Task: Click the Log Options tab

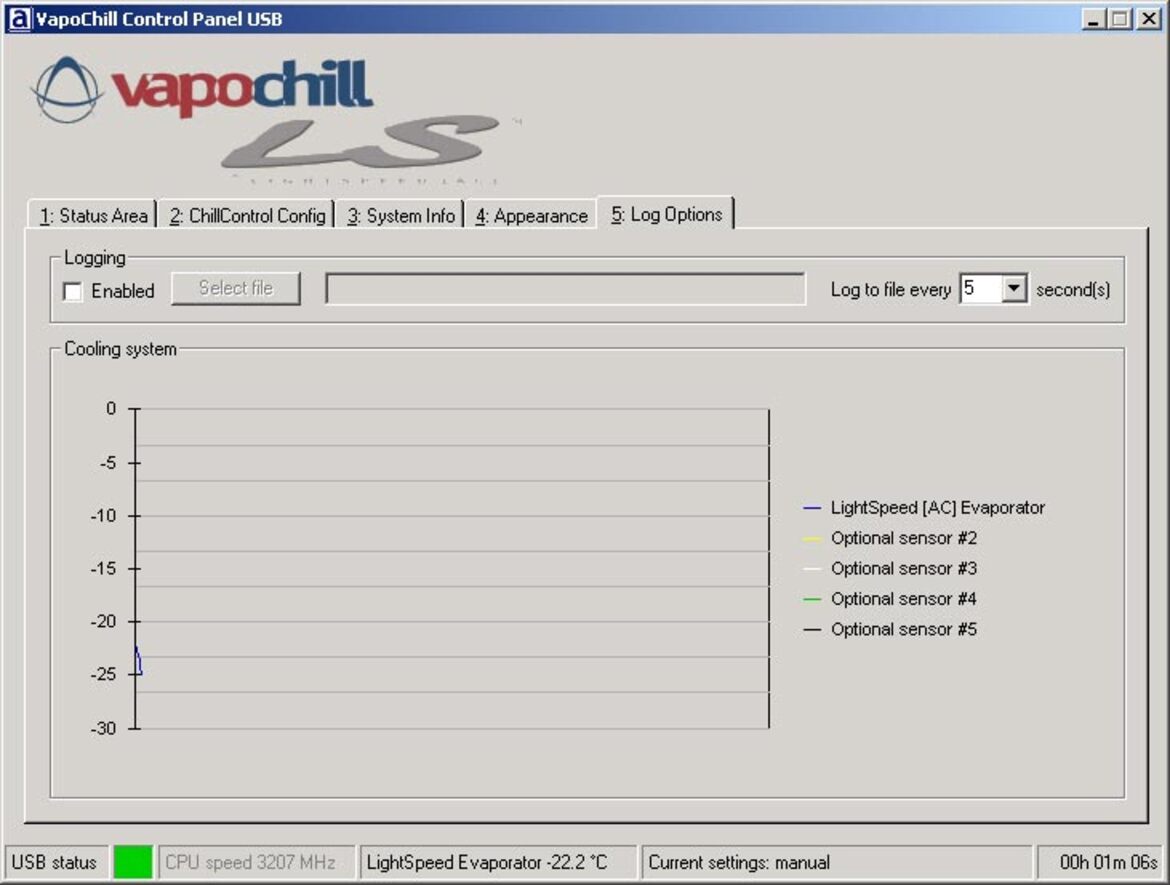Action: [x=666, y=214]
